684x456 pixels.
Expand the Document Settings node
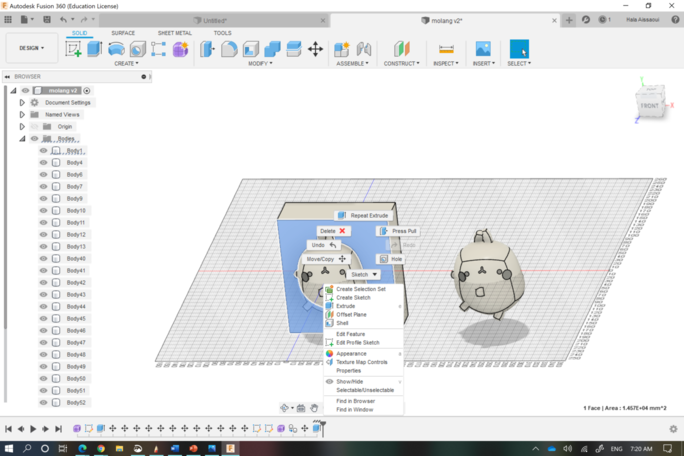pyautogui.click(x=22, y=102)
